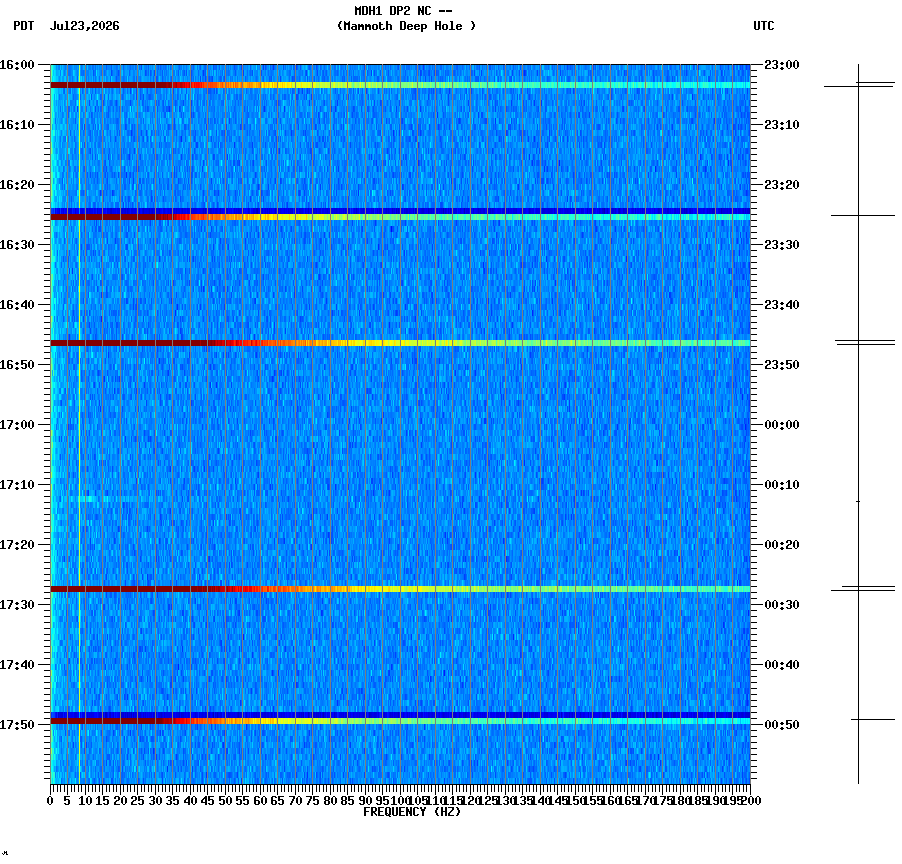Click the '16:00' PDT time label
Screen dimensions: 902x864
tap(17, 65)
